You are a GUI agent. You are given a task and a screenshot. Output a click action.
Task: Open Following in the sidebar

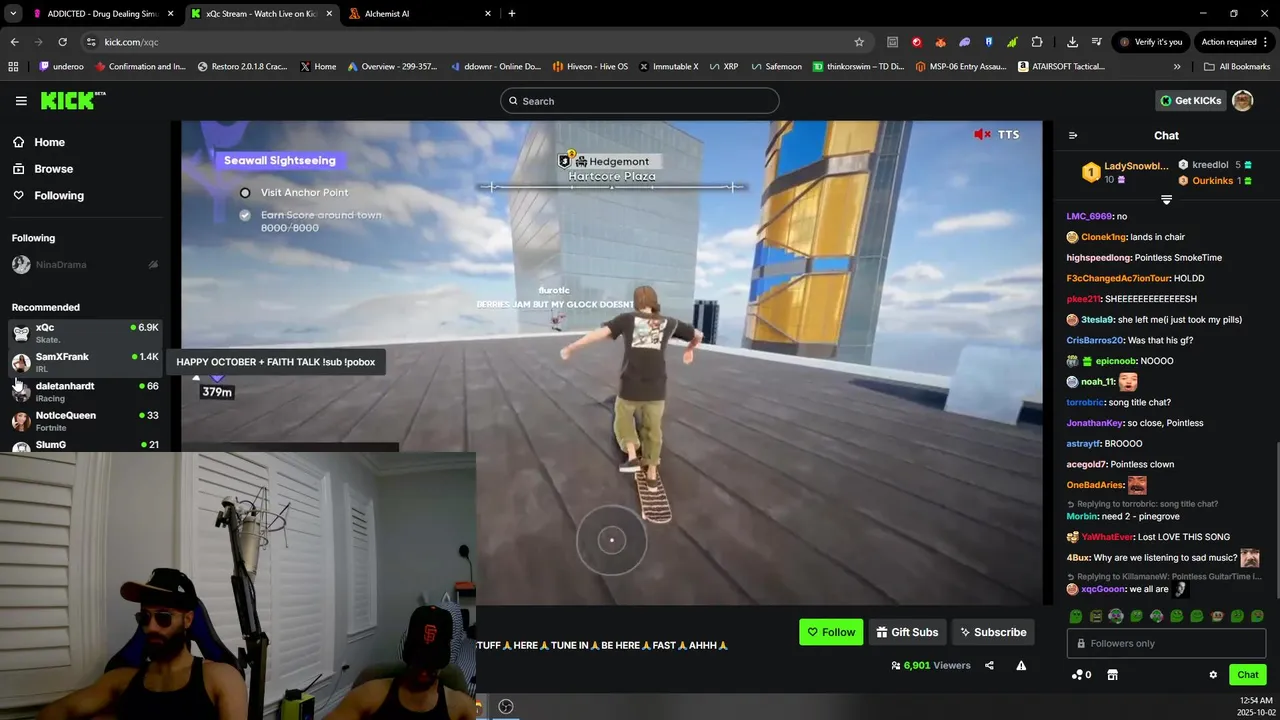tap(59, 196)
